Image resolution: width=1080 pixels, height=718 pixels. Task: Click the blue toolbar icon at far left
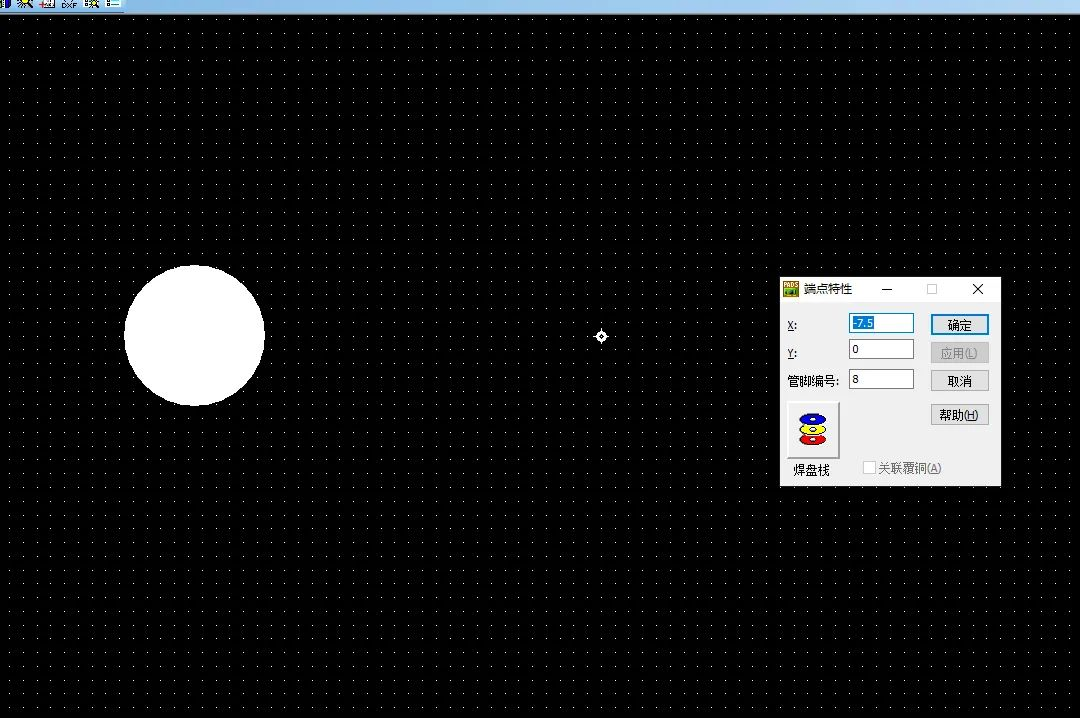click(7, 4)
